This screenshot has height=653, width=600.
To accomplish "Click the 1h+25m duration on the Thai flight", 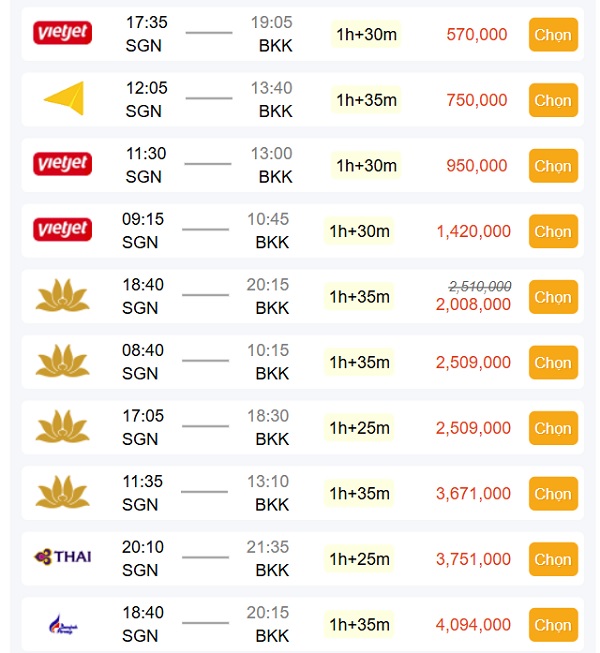I will coord(359,559).
